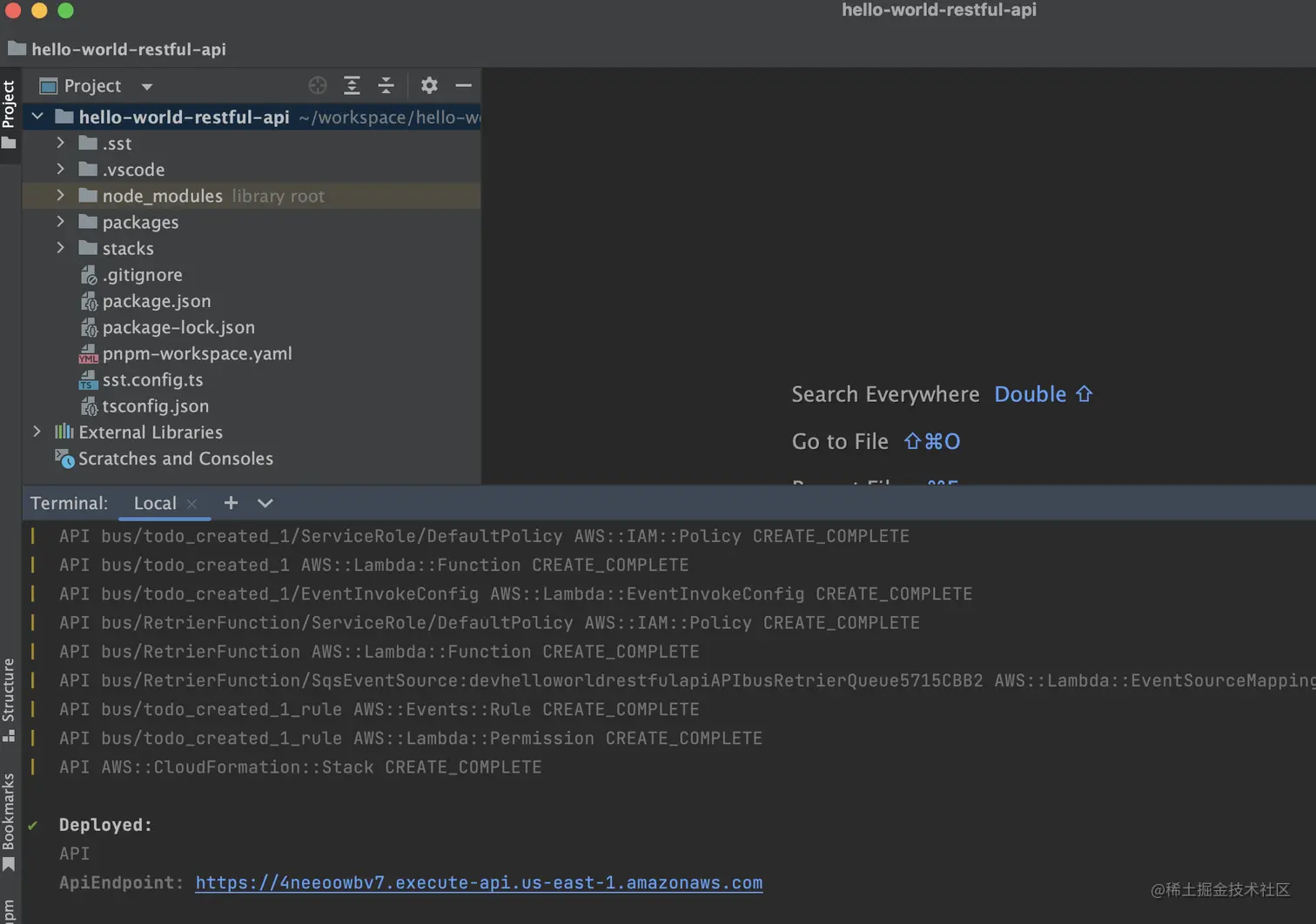Collapse all tree nodes via toolbar icon

(386, 85)
